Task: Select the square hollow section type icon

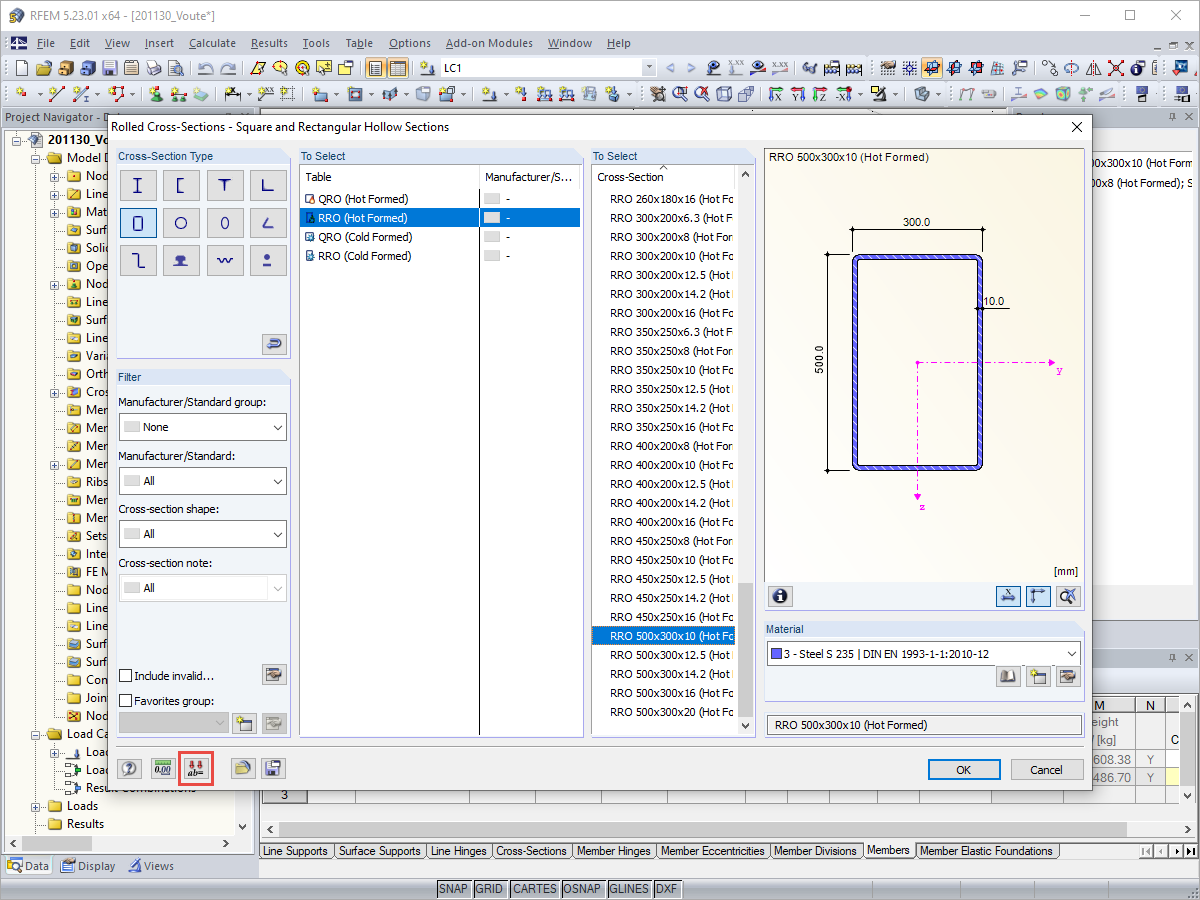Action: click(x=137, y=222)
